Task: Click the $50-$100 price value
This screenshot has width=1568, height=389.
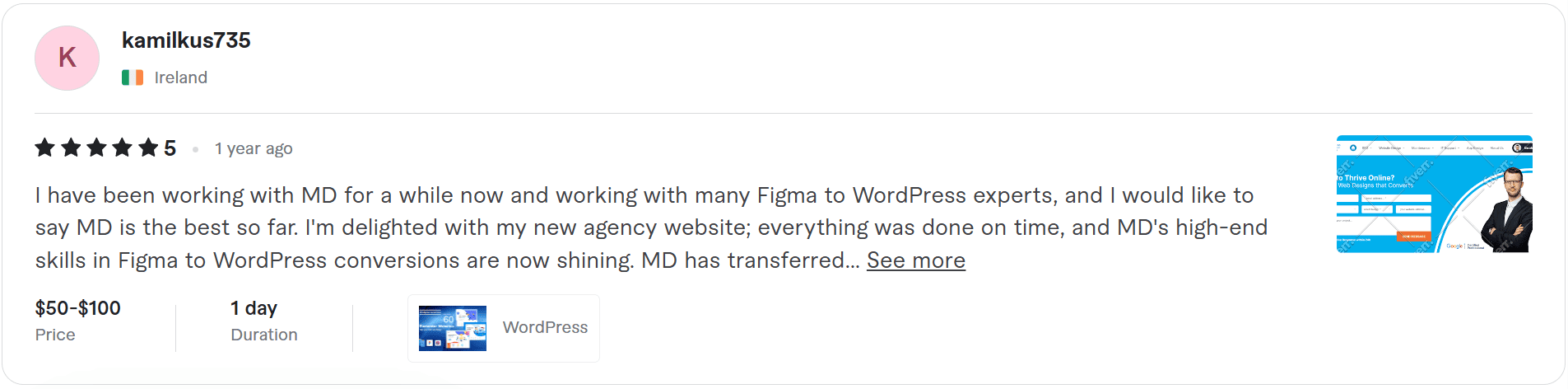Action: (78, 308)
